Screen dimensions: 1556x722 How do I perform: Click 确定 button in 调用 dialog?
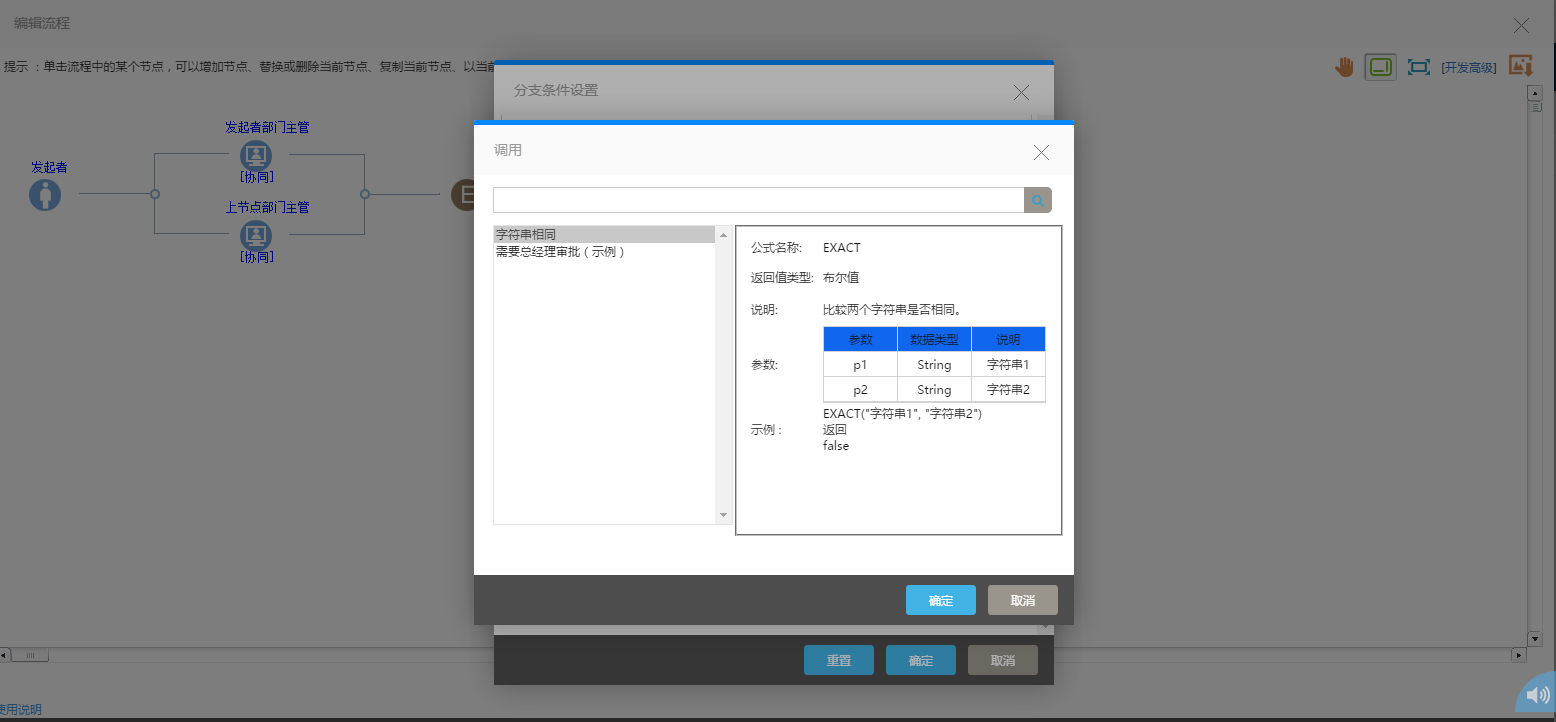click(x=940, y=600)
